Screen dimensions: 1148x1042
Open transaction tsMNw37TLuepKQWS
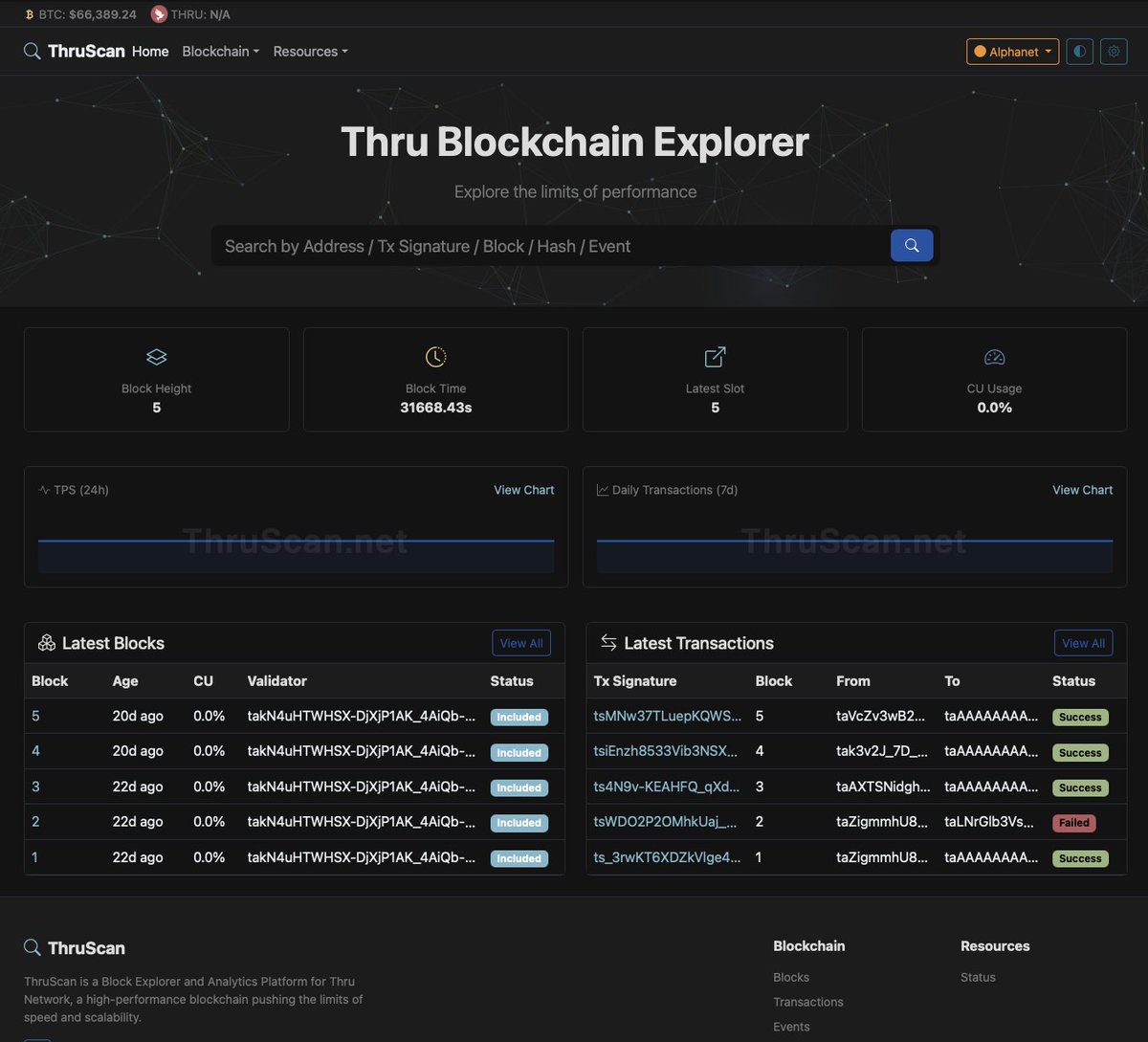pos(667,716)
